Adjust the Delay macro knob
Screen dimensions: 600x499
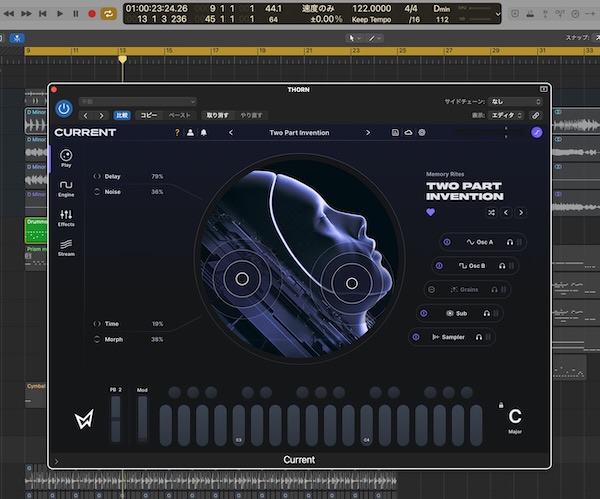coord(97,176)
